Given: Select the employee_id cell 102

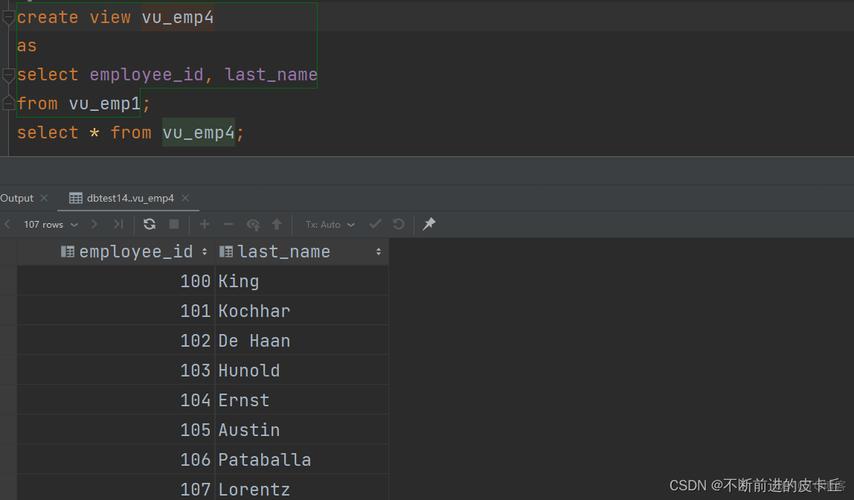Looking at the screenshot, I should pos(116,341).
